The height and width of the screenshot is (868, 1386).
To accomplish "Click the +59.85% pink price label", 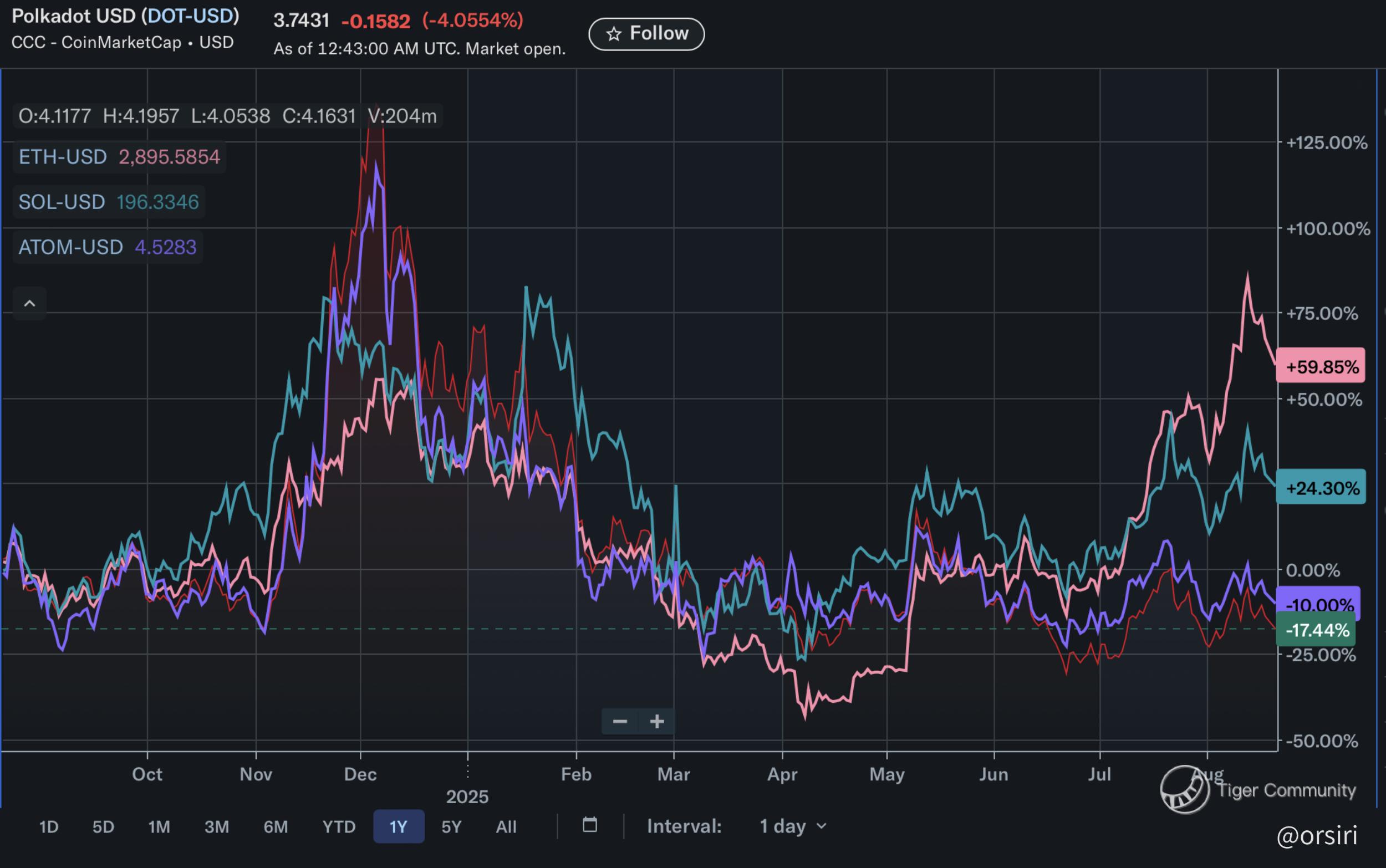I will pos(1321,366).
